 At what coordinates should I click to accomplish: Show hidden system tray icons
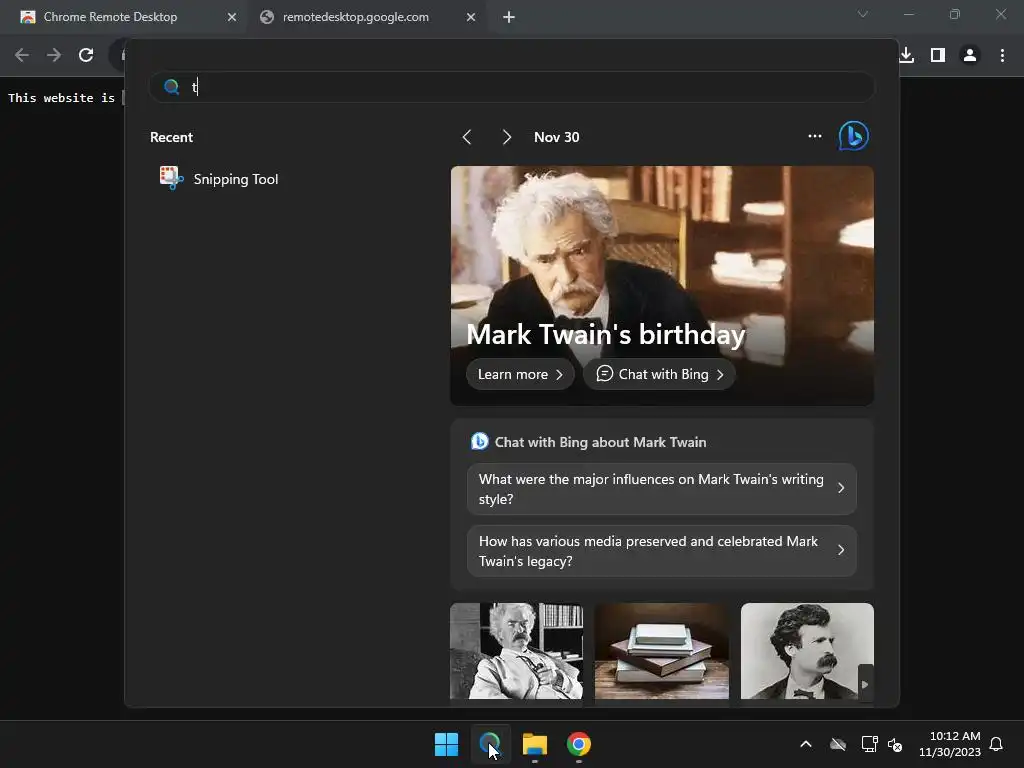(806, 744)
